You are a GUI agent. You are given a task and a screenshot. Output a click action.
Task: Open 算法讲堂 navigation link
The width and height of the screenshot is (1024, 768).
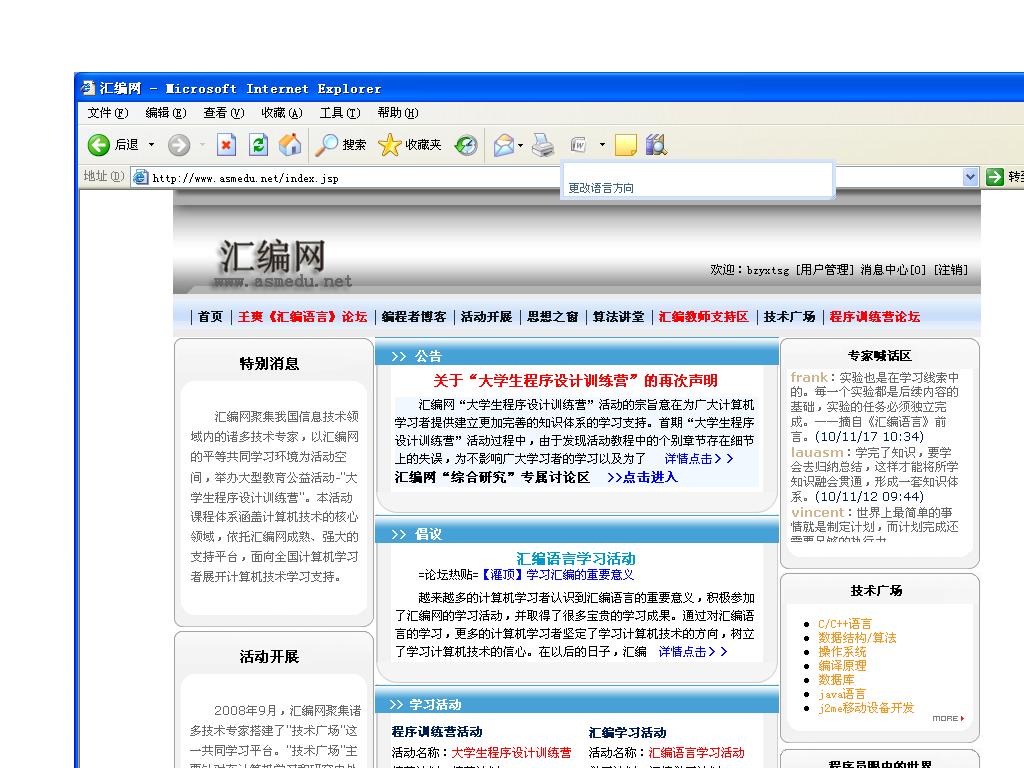click(x=618, y=317)
